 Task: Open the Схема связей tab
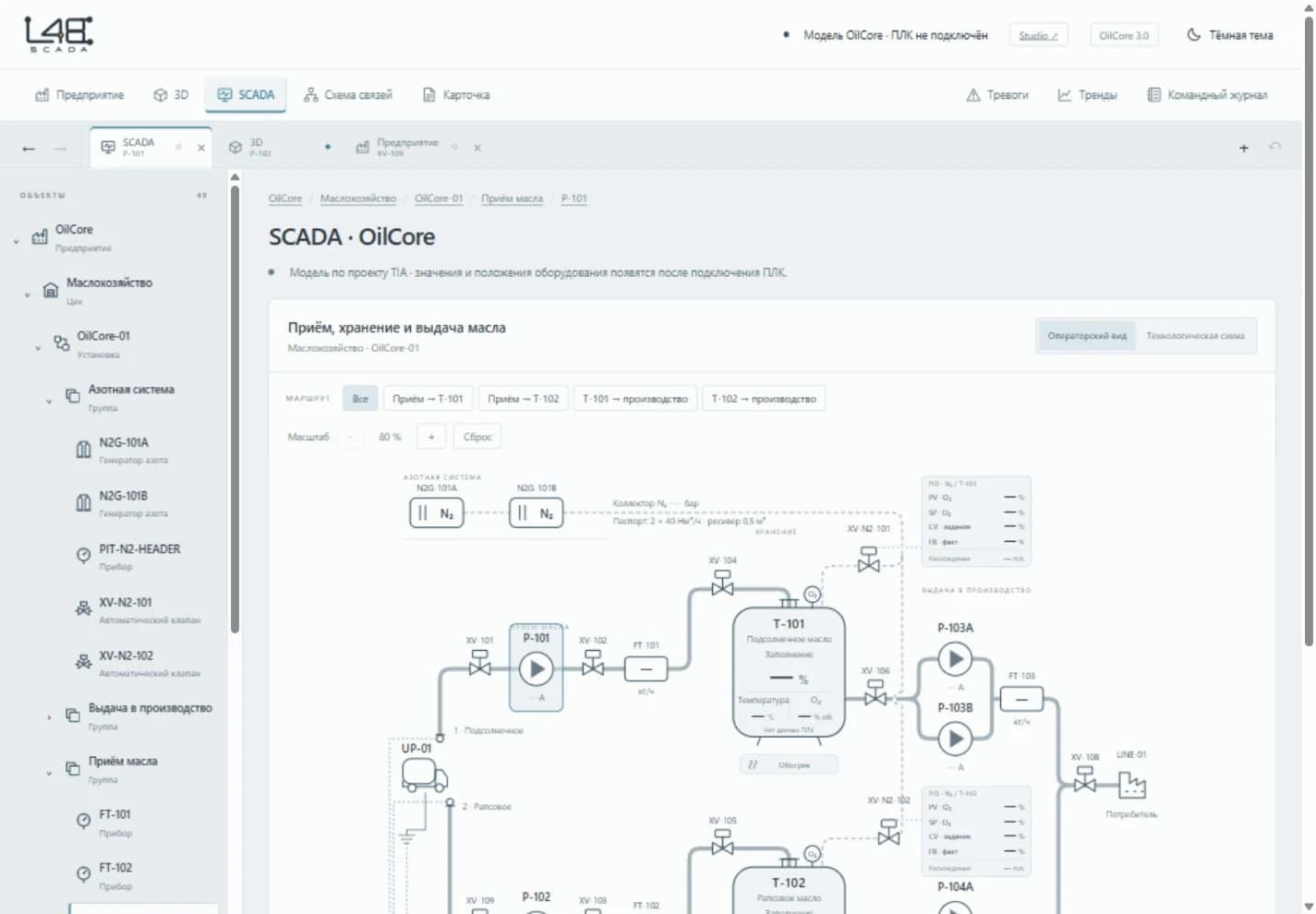tap(348, 95)
